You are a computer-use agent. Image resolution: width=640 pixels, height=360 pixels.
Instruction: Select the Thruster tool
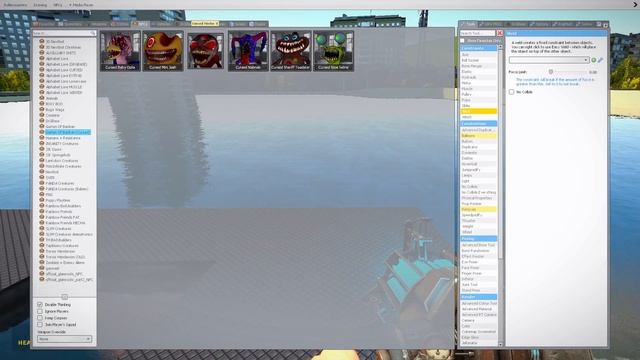coord(478,220)
